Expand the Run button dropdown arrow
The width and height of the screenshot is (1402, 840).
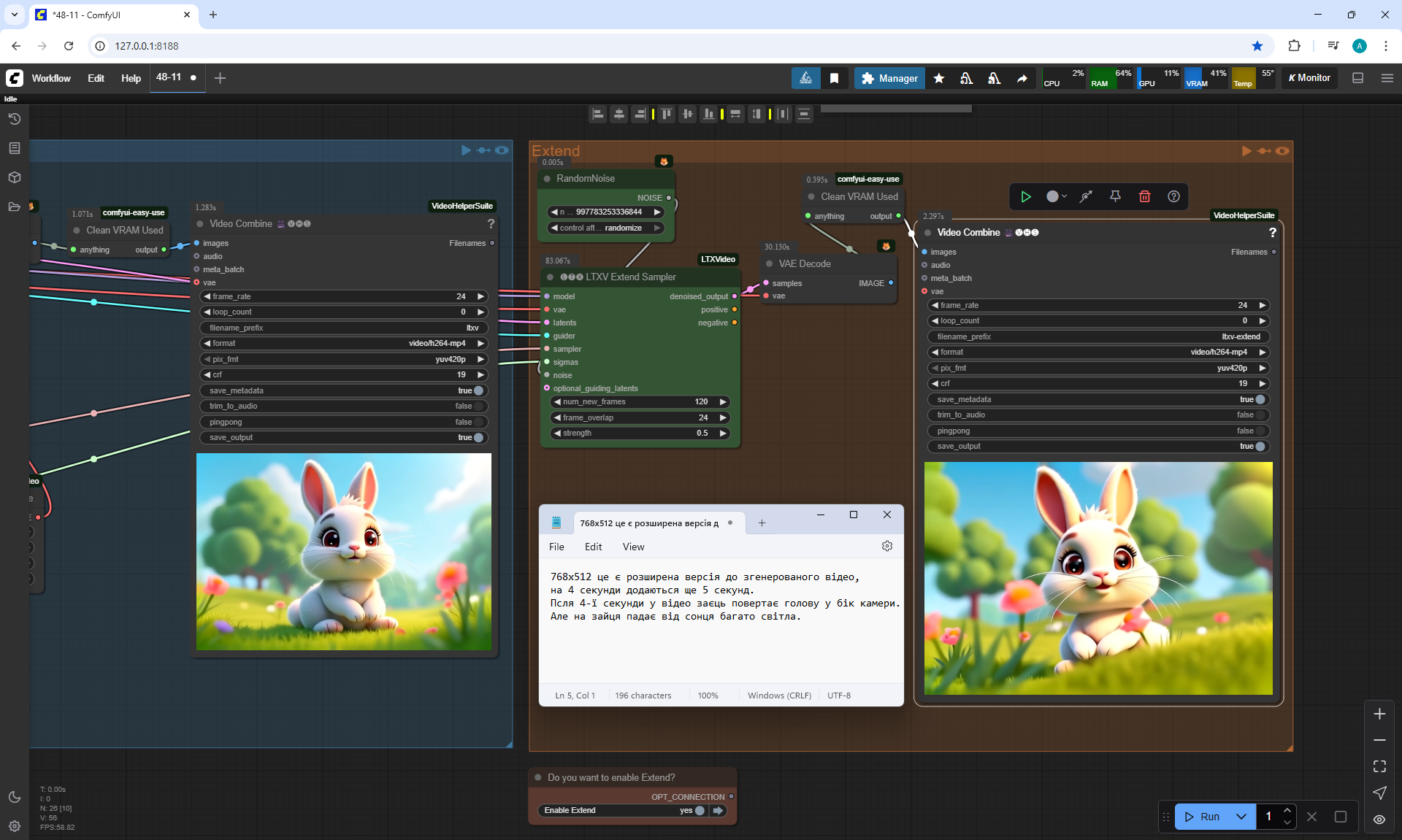tap(1241, 817)
